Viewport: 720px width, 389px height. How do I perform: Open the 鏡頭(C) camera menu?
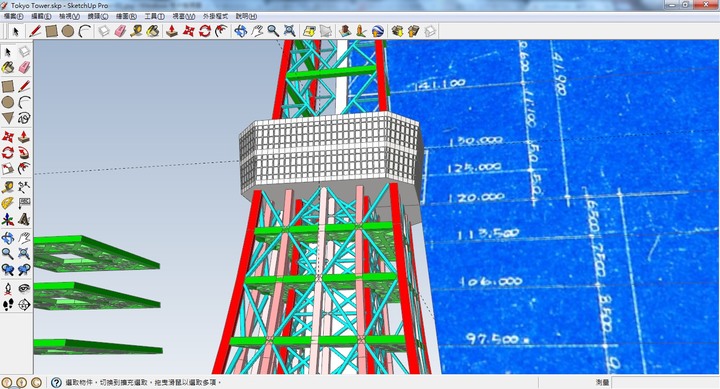click(x=97, y=17)
